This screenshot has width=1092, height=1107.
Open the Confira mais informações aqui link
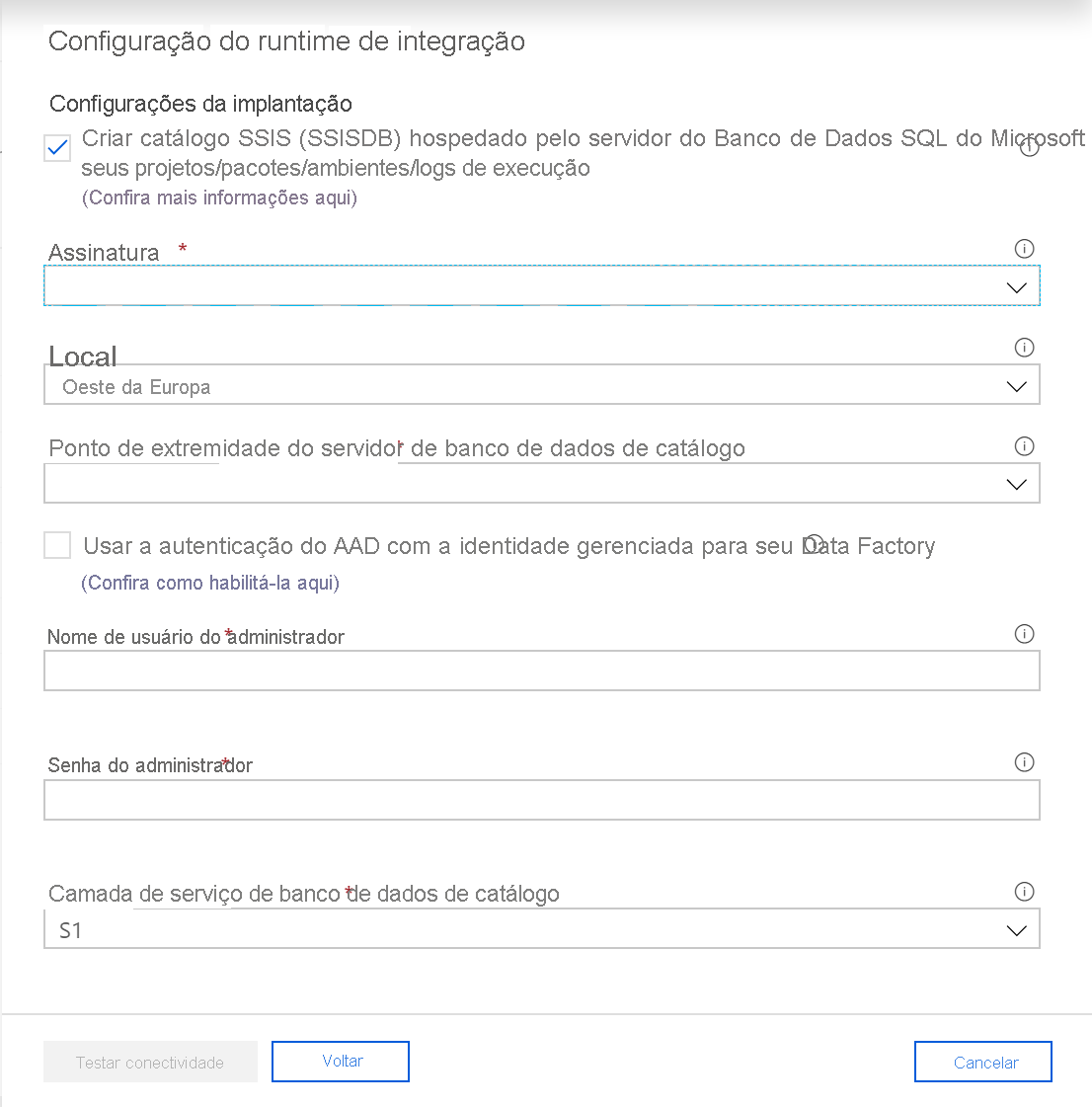(219, 198)
